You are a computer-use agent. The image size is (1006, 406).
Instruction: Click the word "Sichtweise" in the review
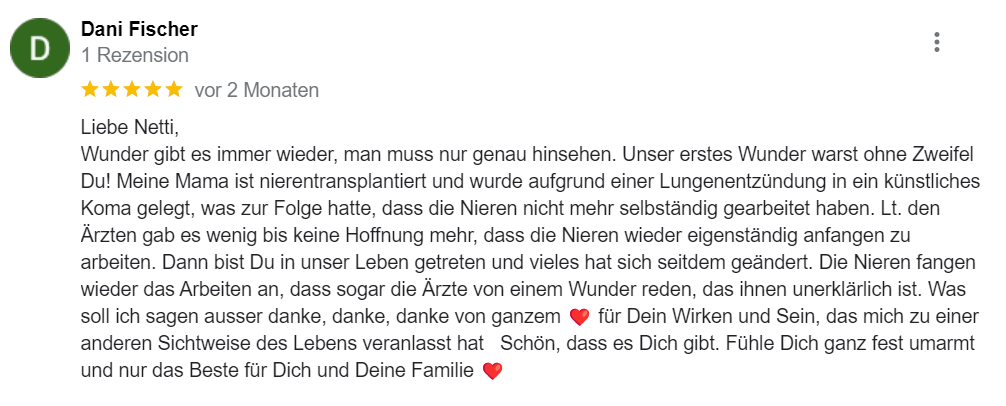click(203, 343)
